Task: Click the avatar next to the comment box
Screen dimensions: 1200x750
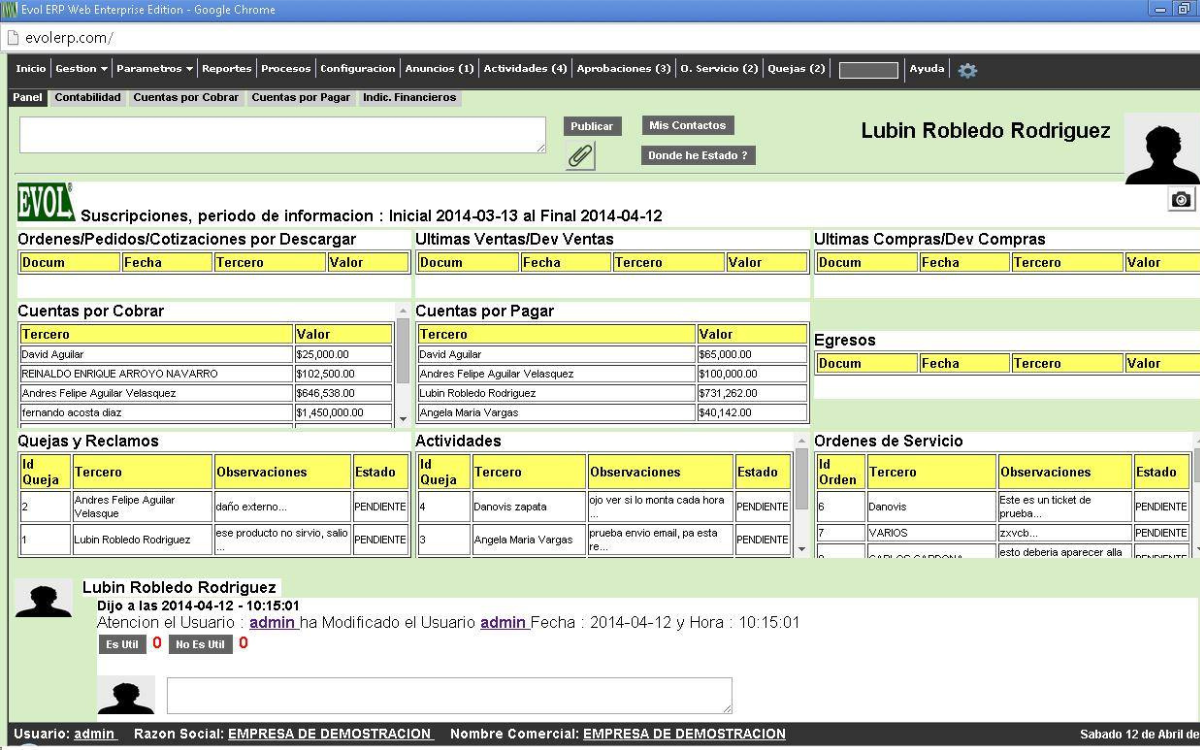Action: pyautogui.click(x=126, y=696)
